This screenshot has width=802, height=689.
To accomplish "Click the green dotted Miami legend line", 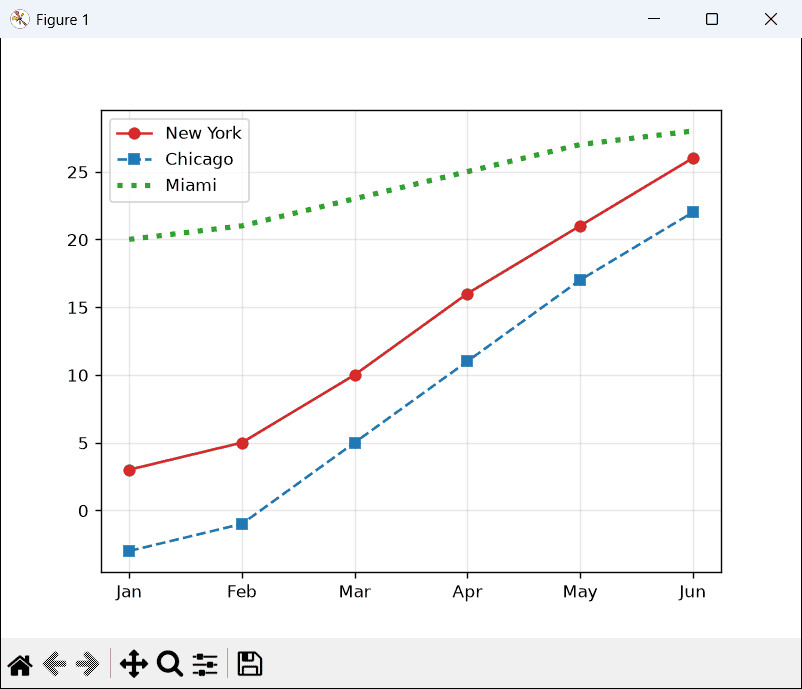I will pyautogui.click(x=134, y=185).
